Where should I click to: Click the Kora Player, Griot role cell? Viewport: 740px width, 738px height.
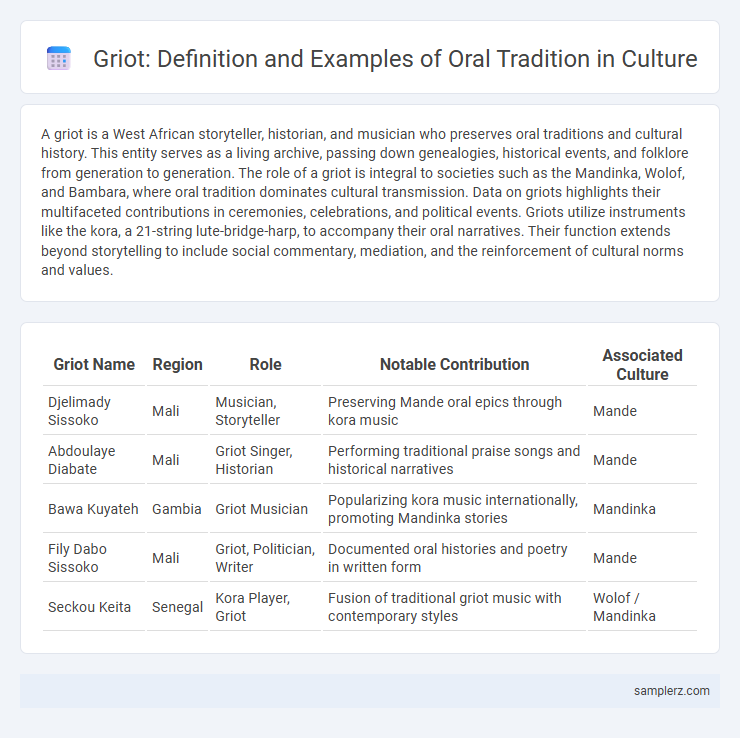click(265, 607)
